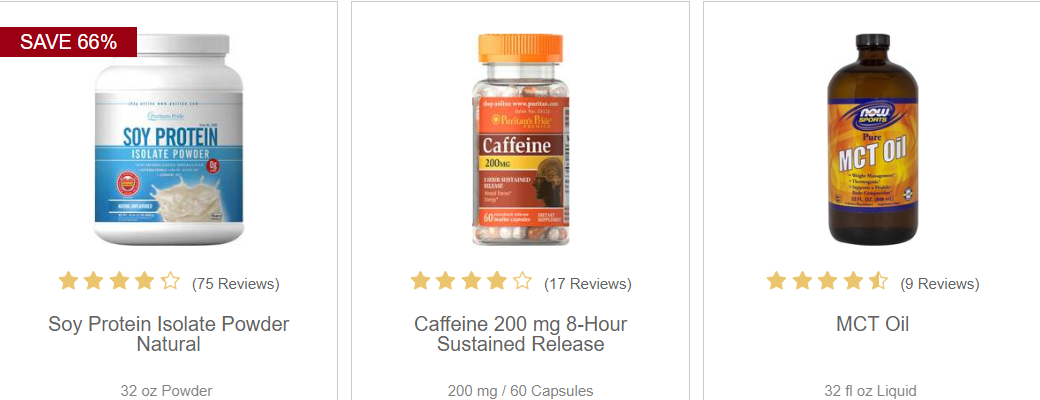
Task: Open the MCT Oil product title
Action: pos(873,324)
